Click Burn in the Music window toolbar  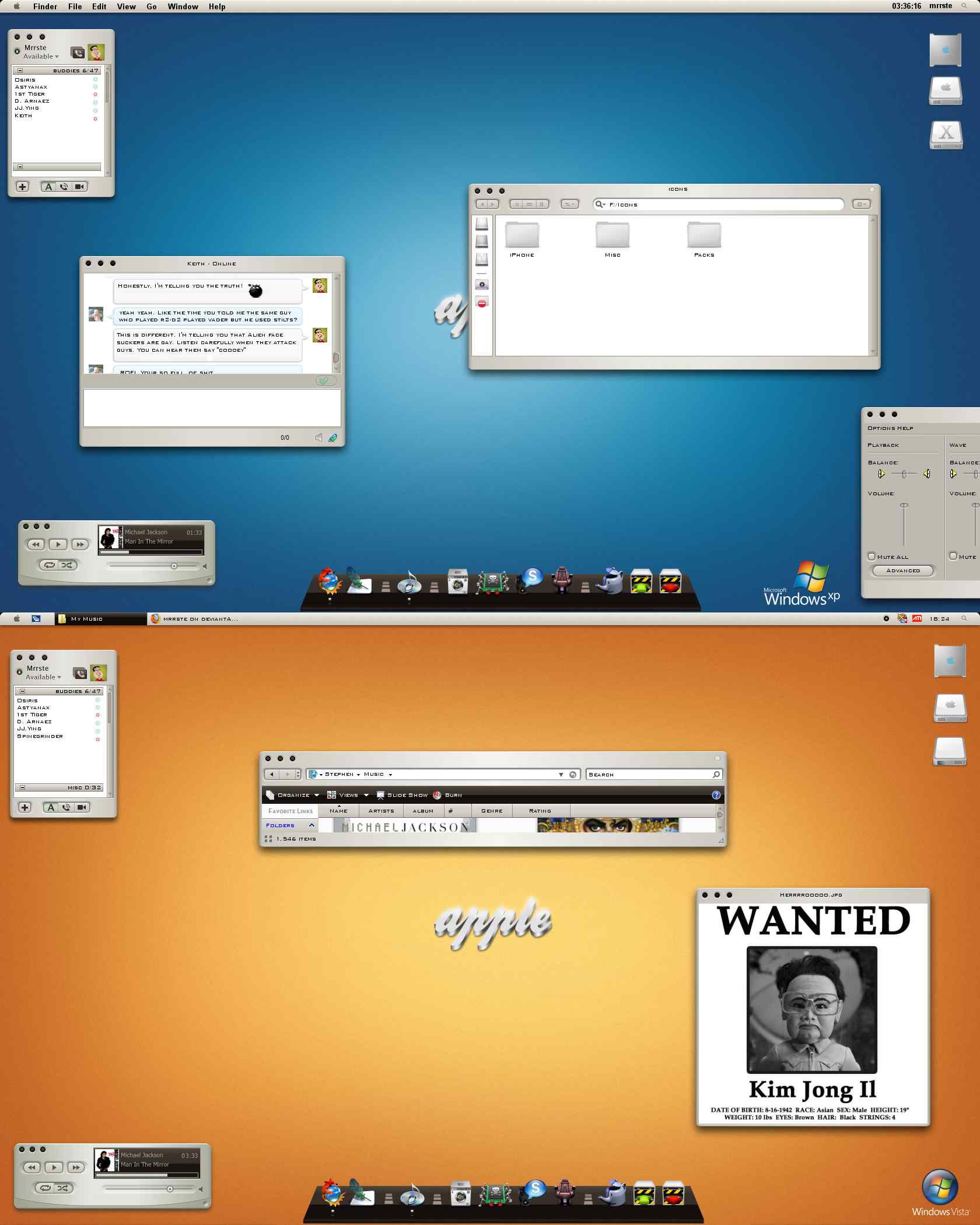click(448, 795)
